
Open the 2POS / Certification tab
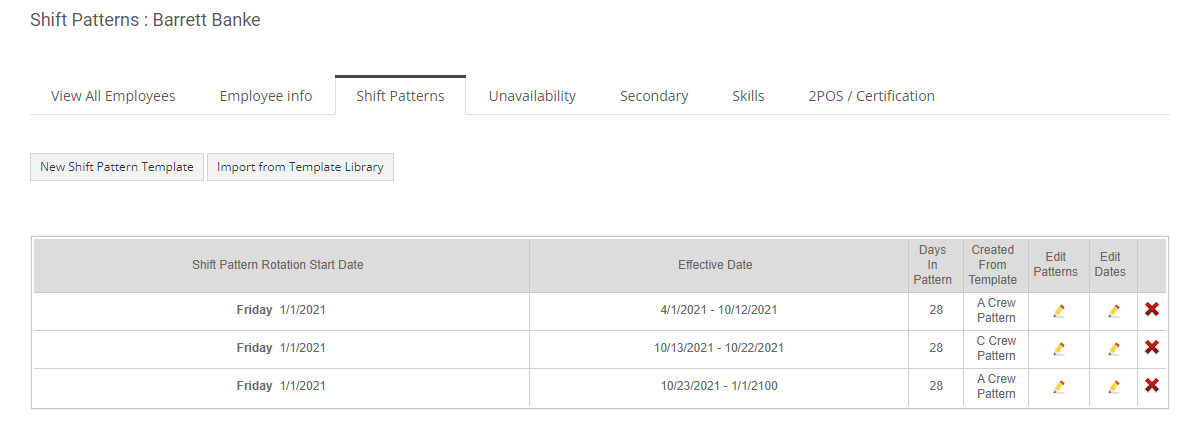[872, 96]
